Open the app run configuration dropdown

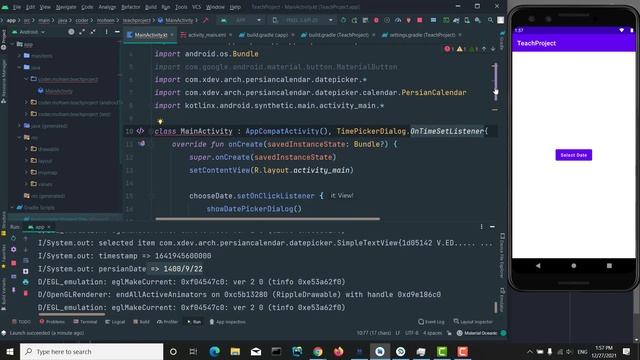pos(241,20)
